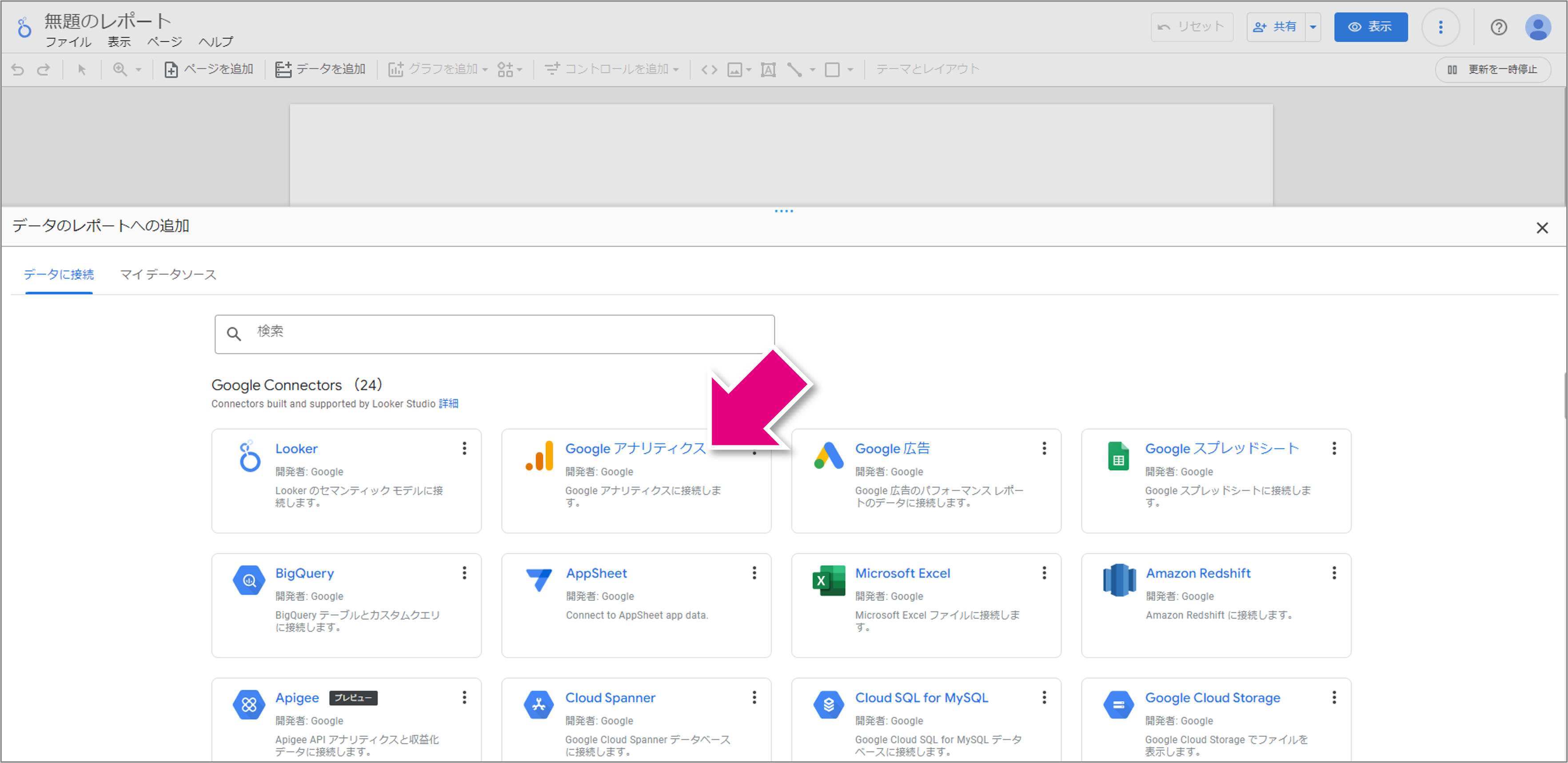Click the 詳細 link under Google Connectors
Image resolution: width=1568 pixels, height=763 pixels.
point(449,404)
